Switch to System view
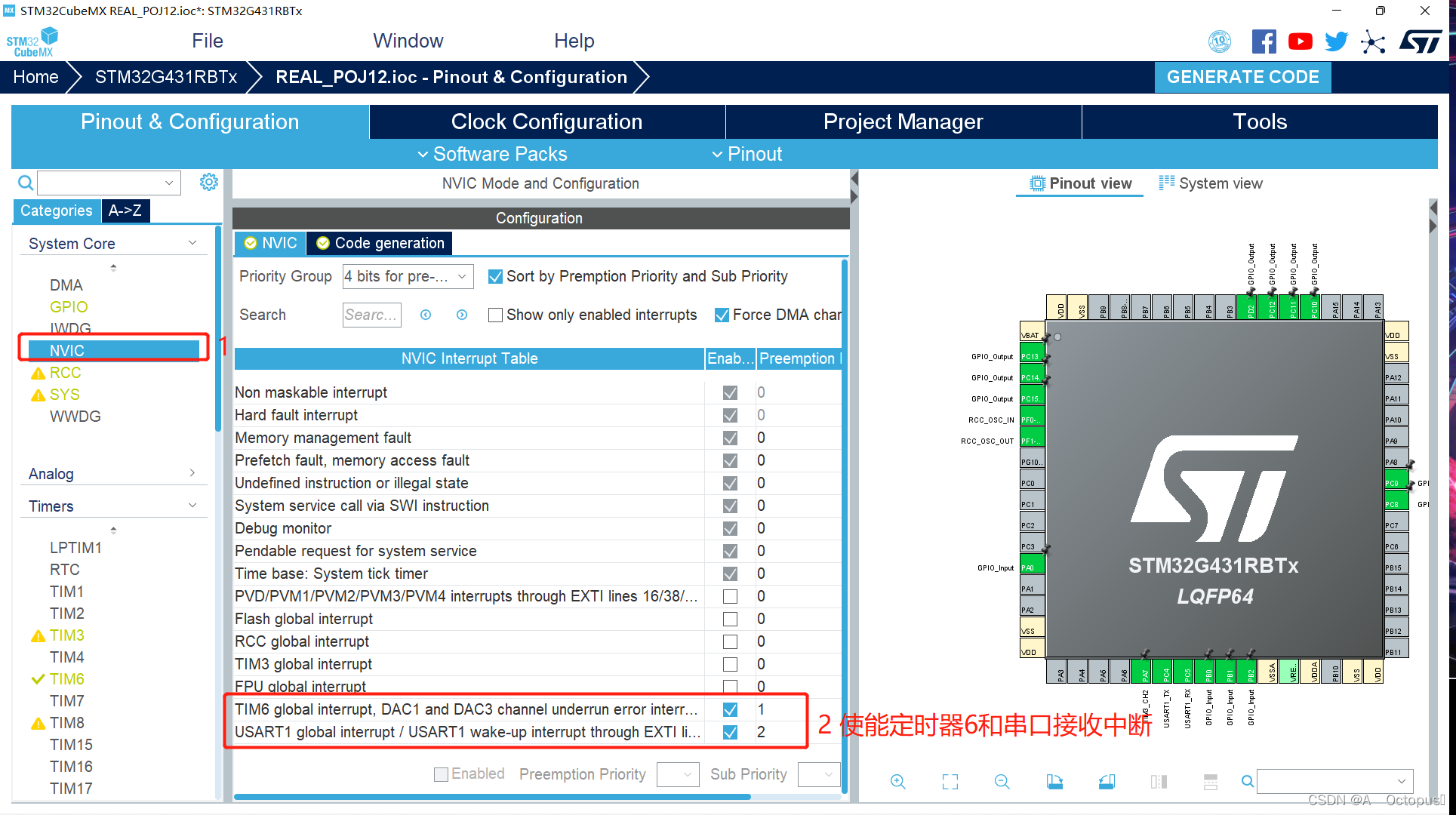 point(1211,183)
